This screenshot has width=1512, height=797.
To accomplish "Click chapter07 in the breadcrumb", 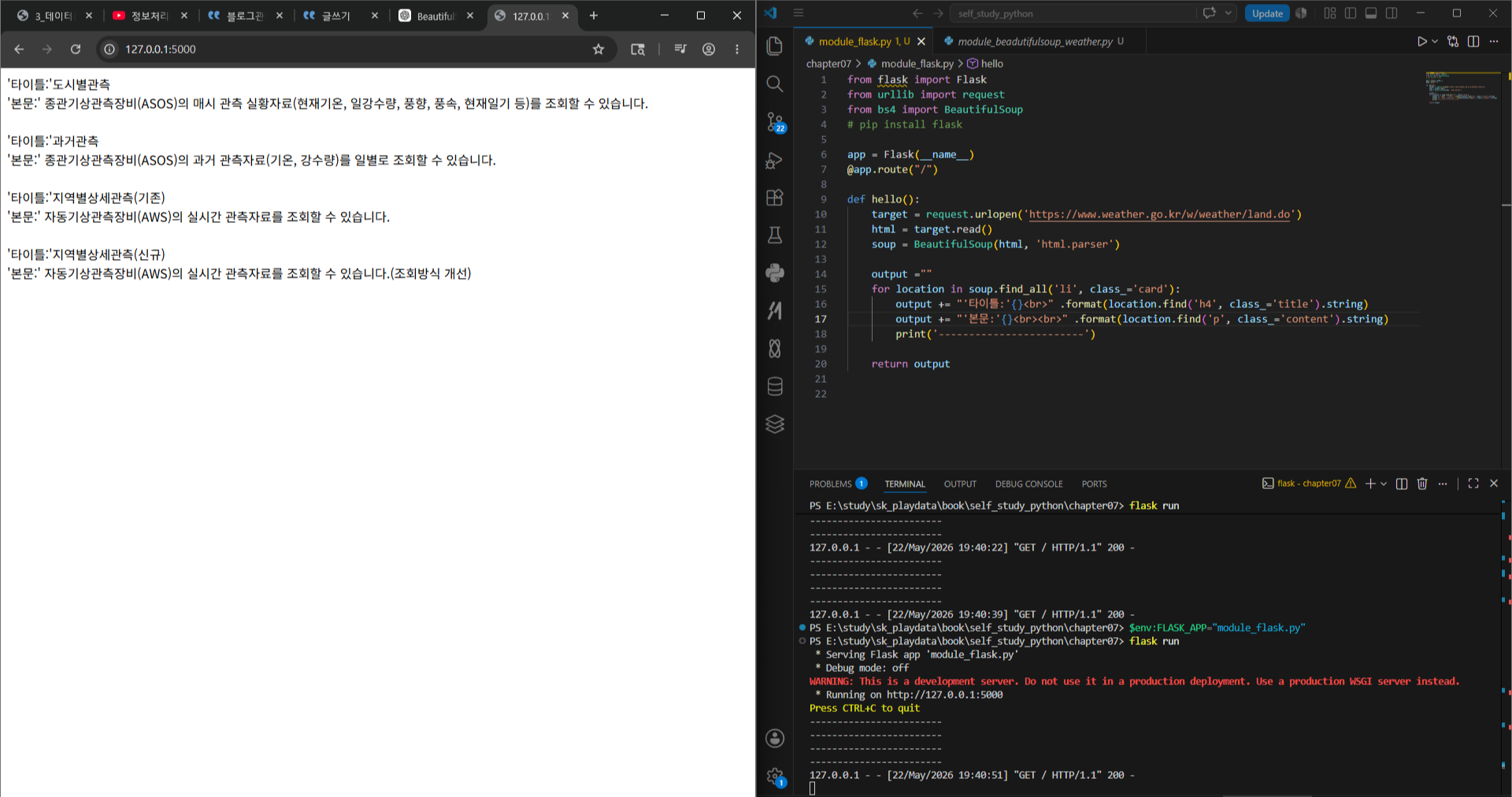I will pos(828,64).
